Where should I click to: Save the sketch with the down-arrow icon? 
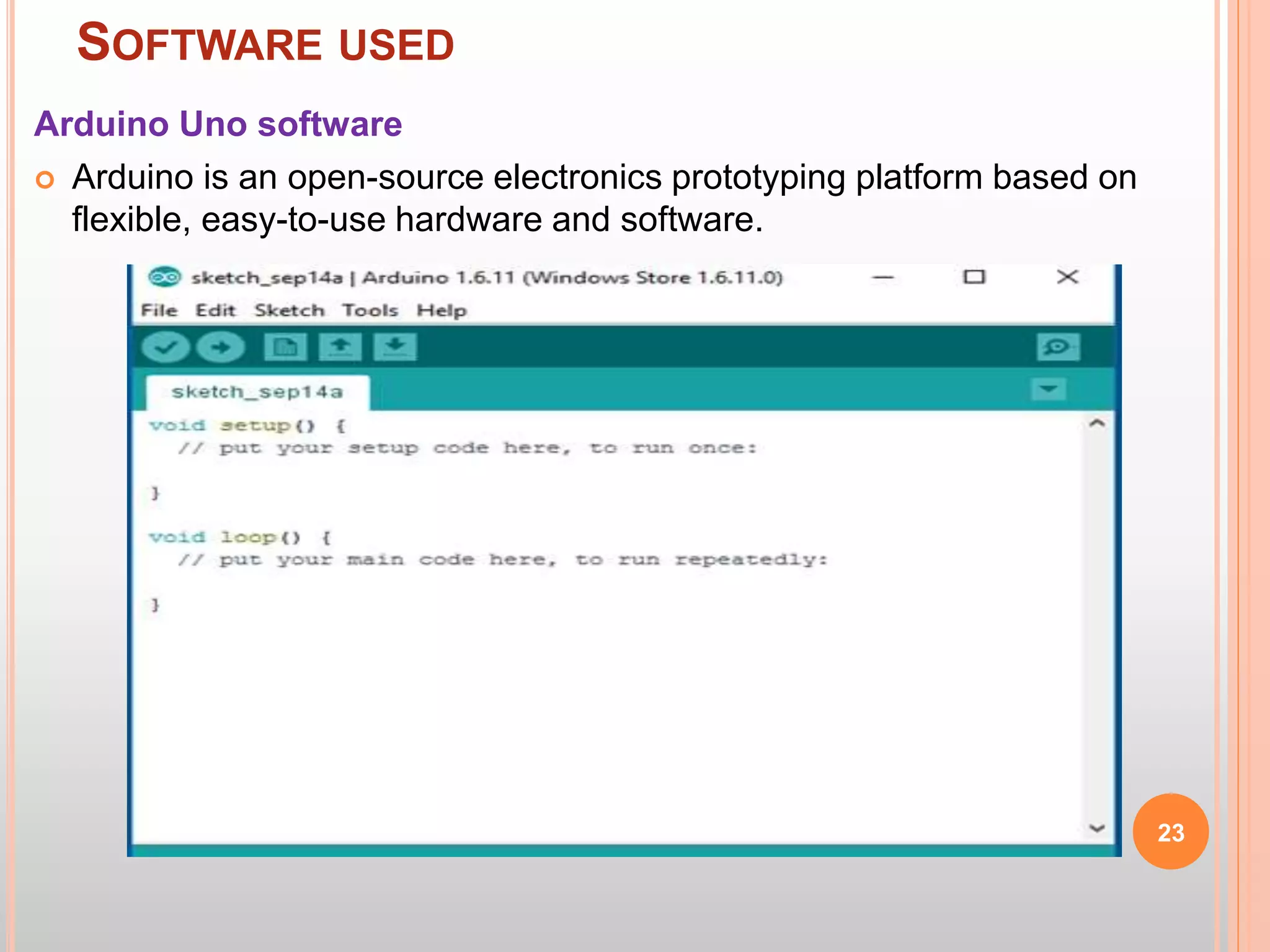click(395, 347)
